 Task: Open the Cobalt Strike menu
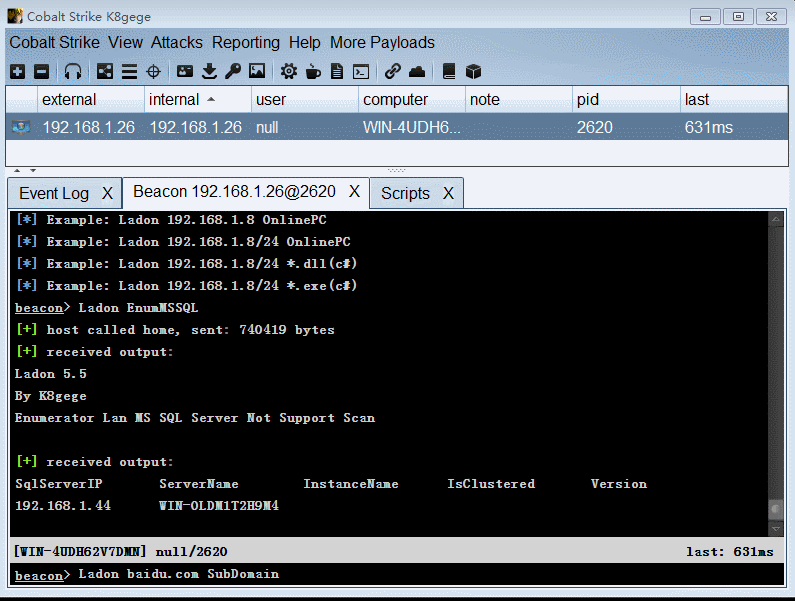click(x=54, y=43)
